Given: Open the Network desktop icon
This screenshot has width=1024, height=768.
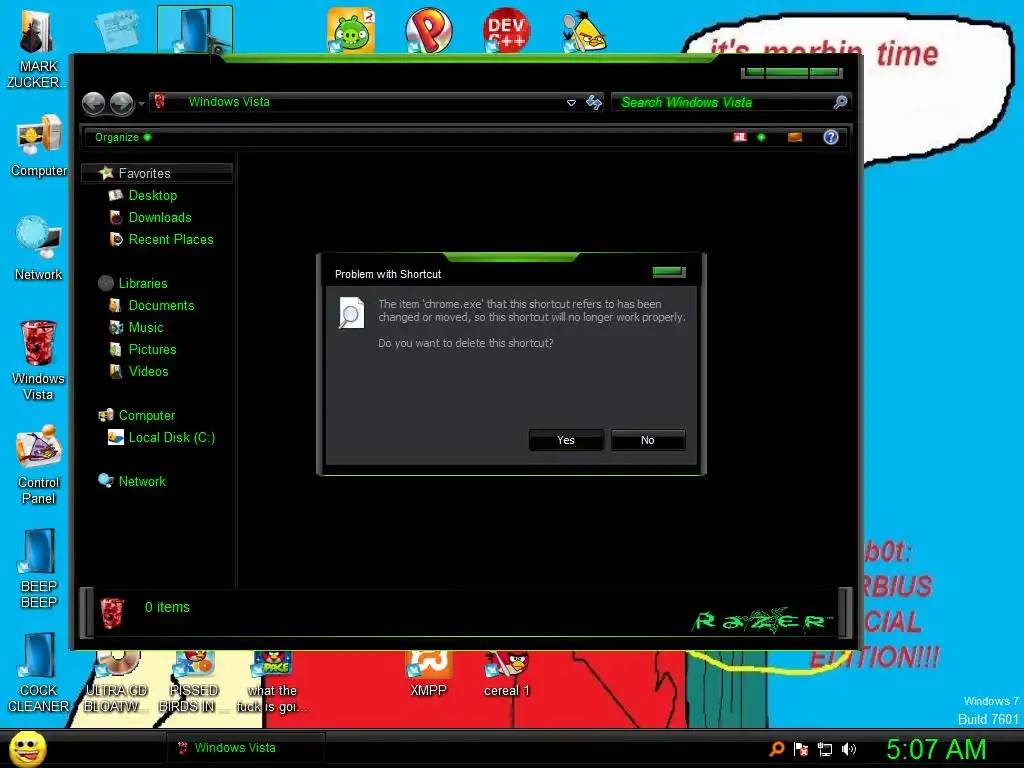Looking at the screenshot, I should click(39, 249).
